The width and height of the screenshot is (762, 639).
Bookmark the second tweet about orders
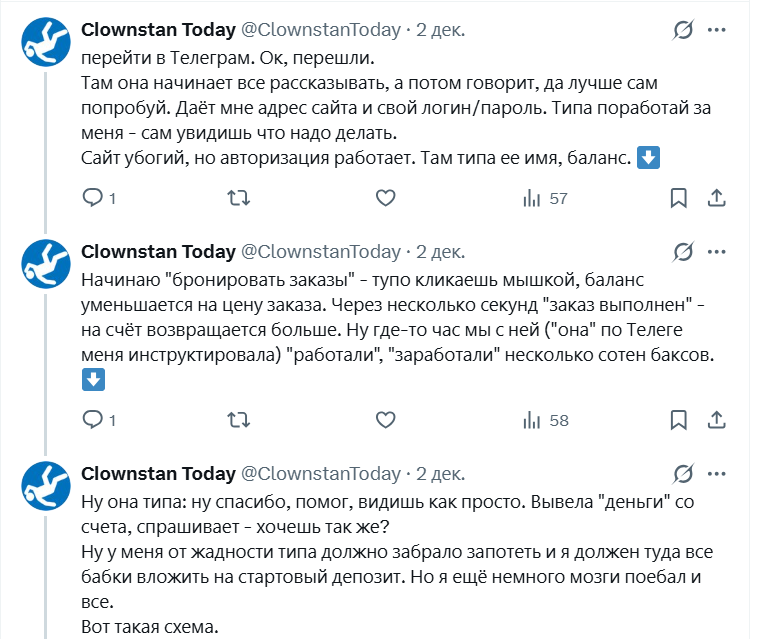679,420
